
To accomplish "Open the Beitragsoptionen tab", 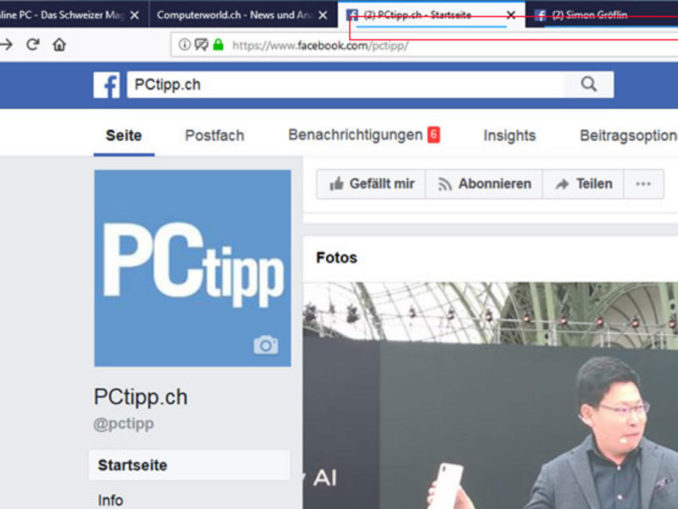I will point(629,135).
